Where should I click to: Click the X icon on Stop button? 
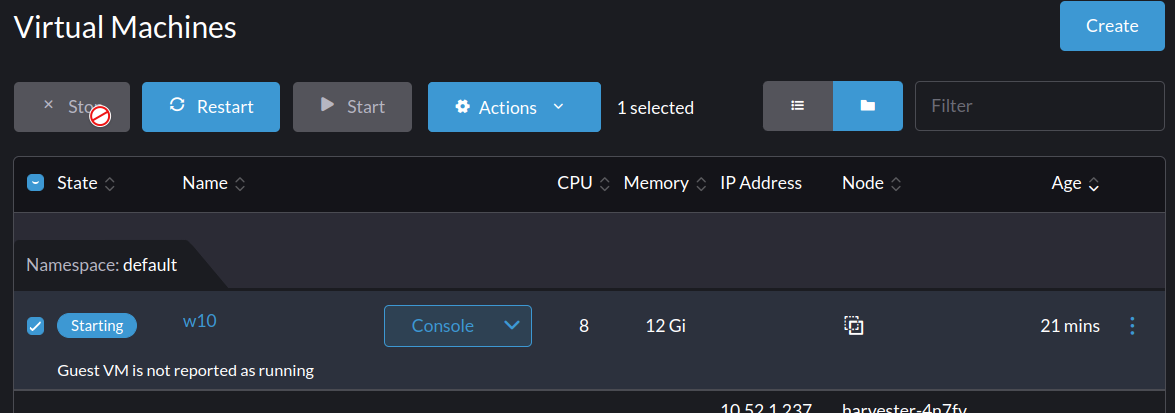(x=49, y=105)
